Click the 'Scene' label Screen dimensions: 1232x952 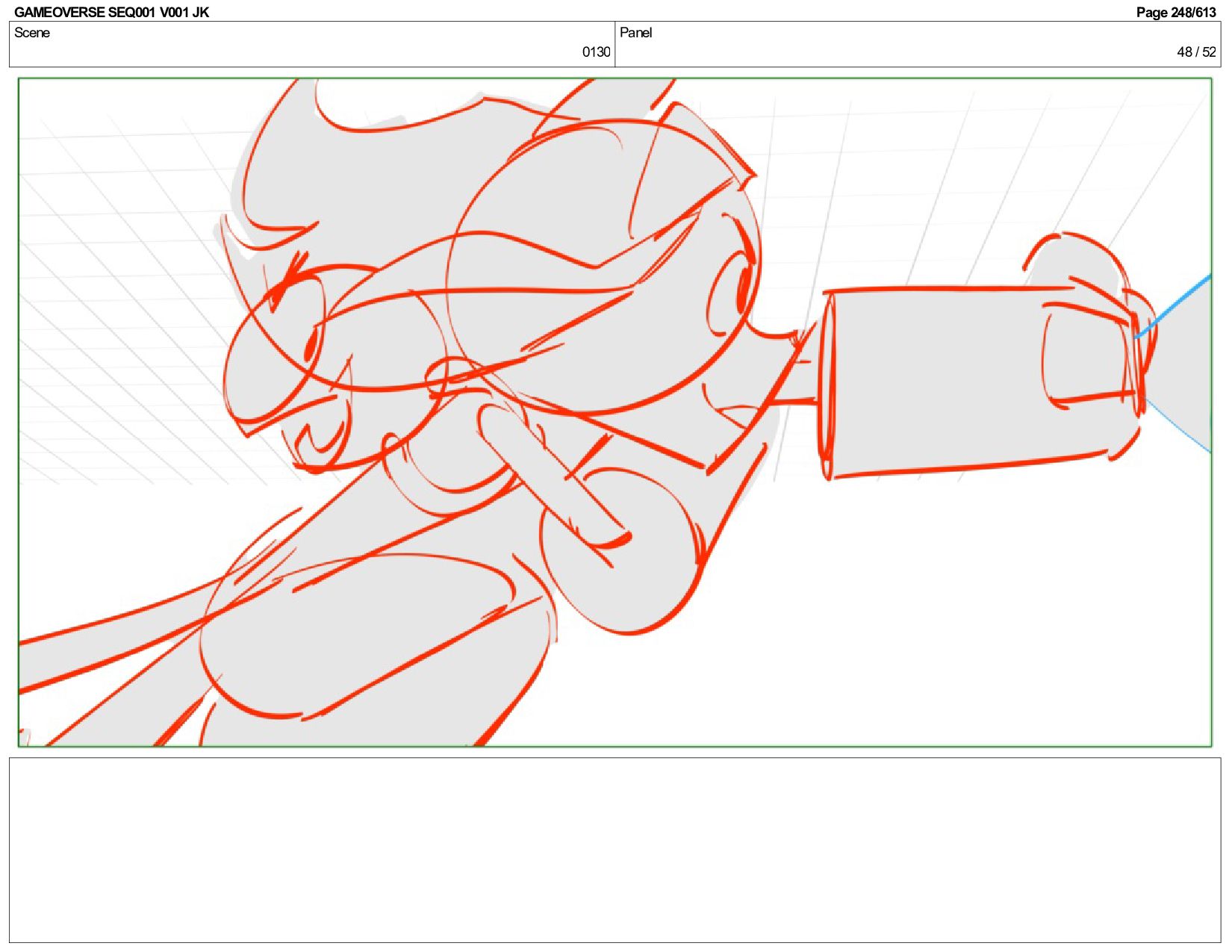coord(32,33)
